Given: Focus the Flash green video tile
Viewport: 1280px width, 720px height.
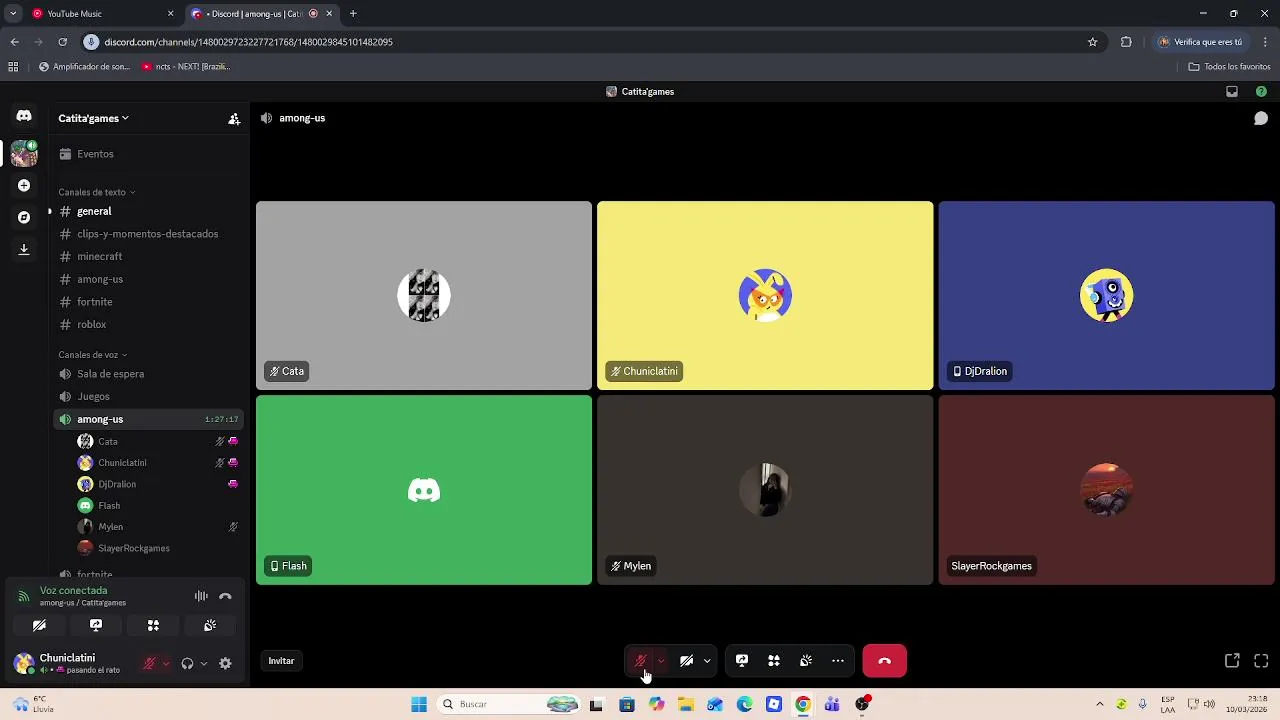Looking at the screenshot, I should [x=424, y=490].
